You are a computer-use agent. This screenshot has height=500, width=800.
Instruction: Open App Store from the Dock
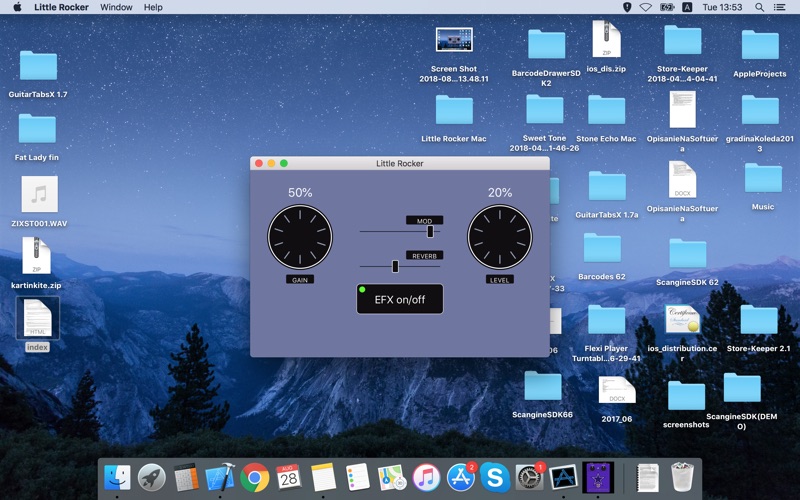tap(461, 478)
